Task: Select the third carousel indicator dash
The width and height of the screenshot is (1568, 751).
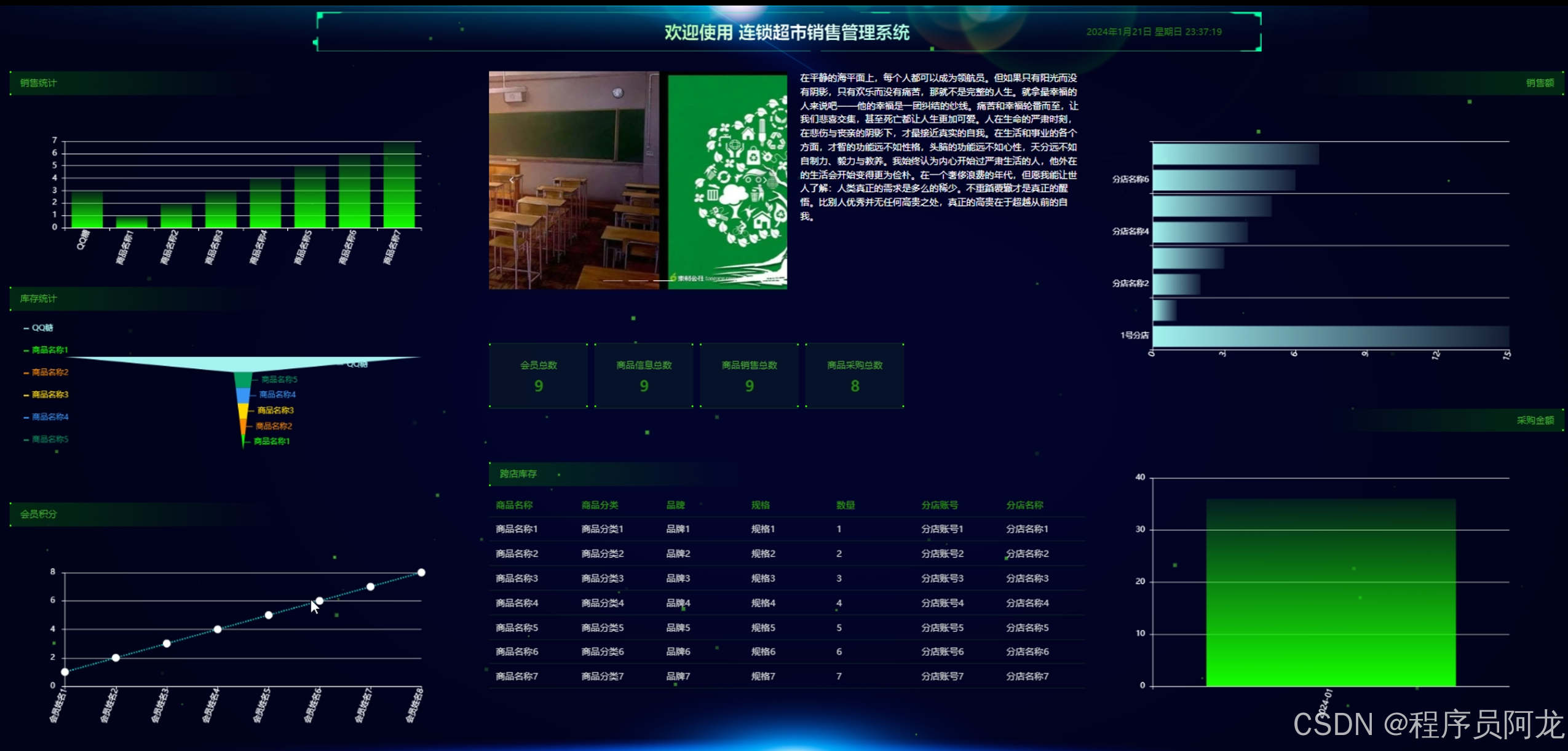Action: click(x=662, y=281)
